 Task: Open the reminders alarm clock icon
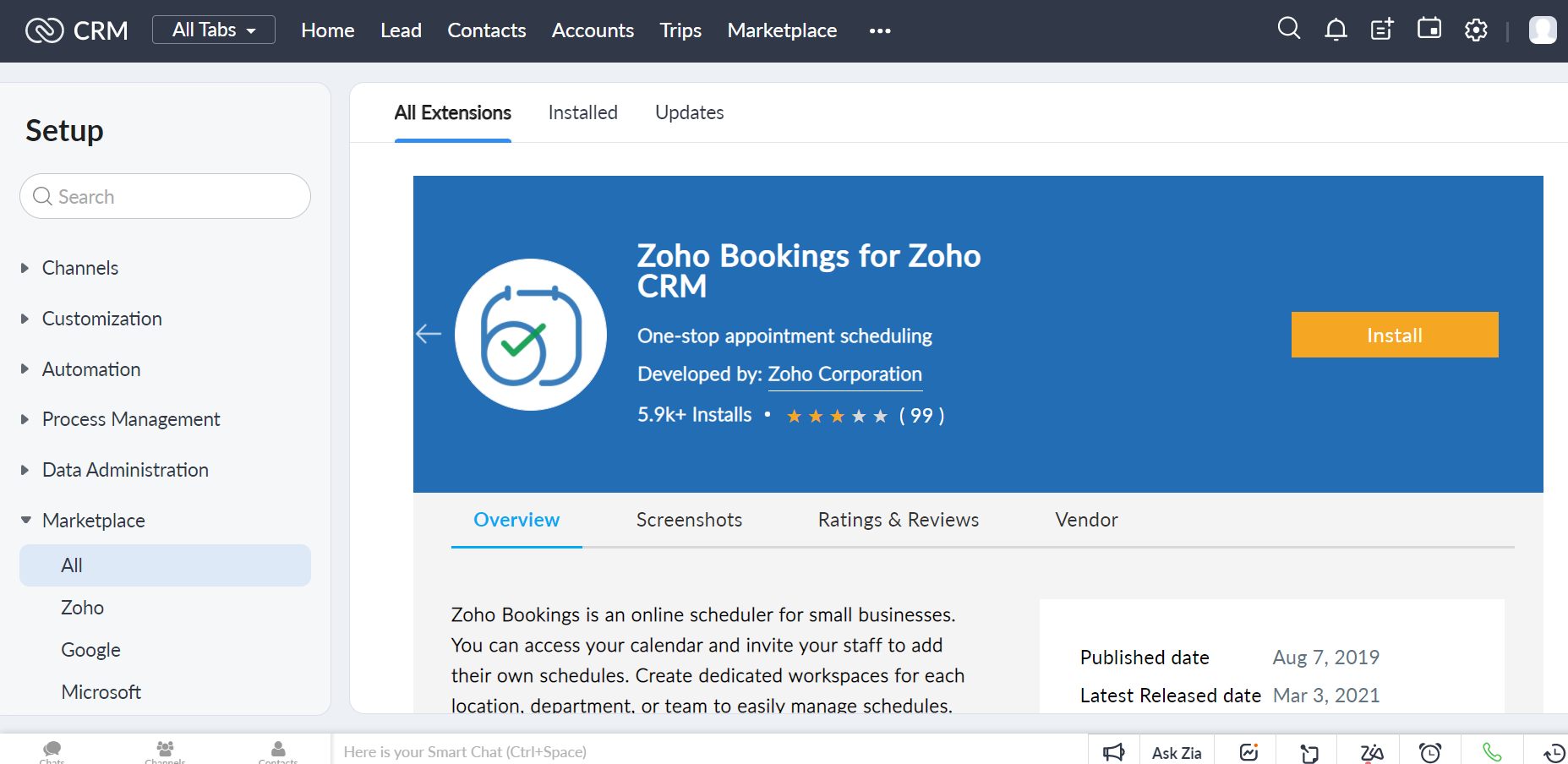pos(1430,752)
